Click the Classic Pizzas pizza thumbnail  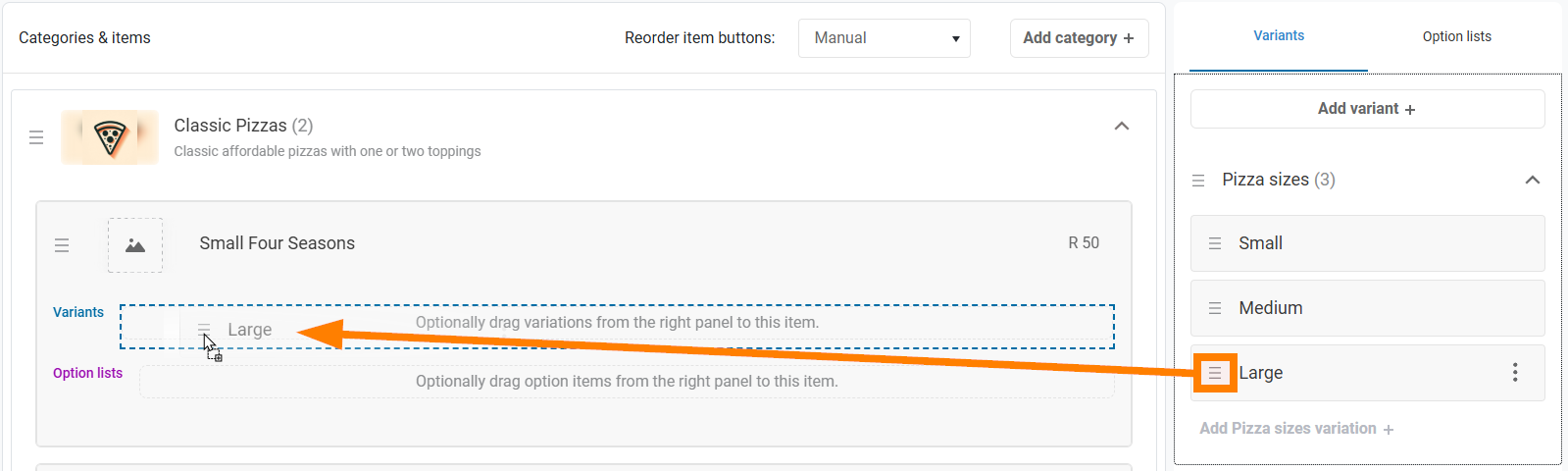tap(110, 137)
